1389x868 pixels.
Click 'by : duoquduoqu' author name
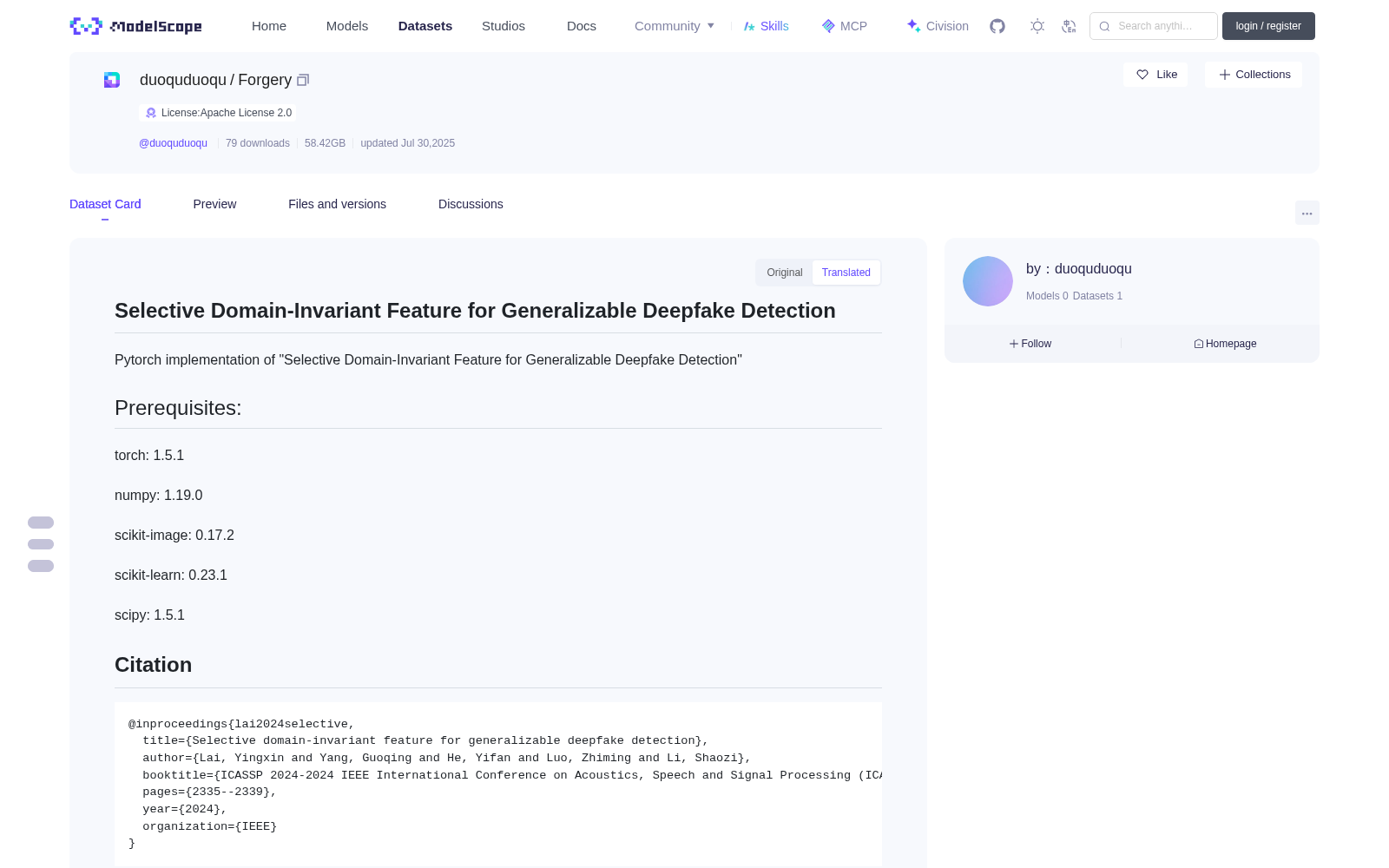[x=1079, y=269]
